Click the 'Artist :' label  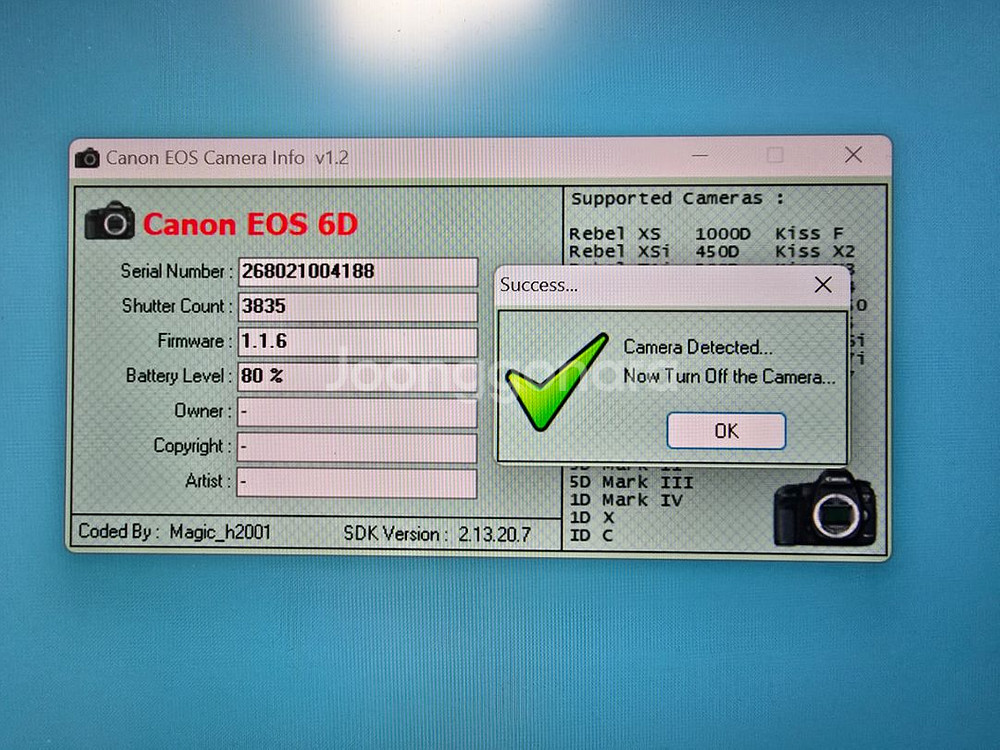[208, 481]
